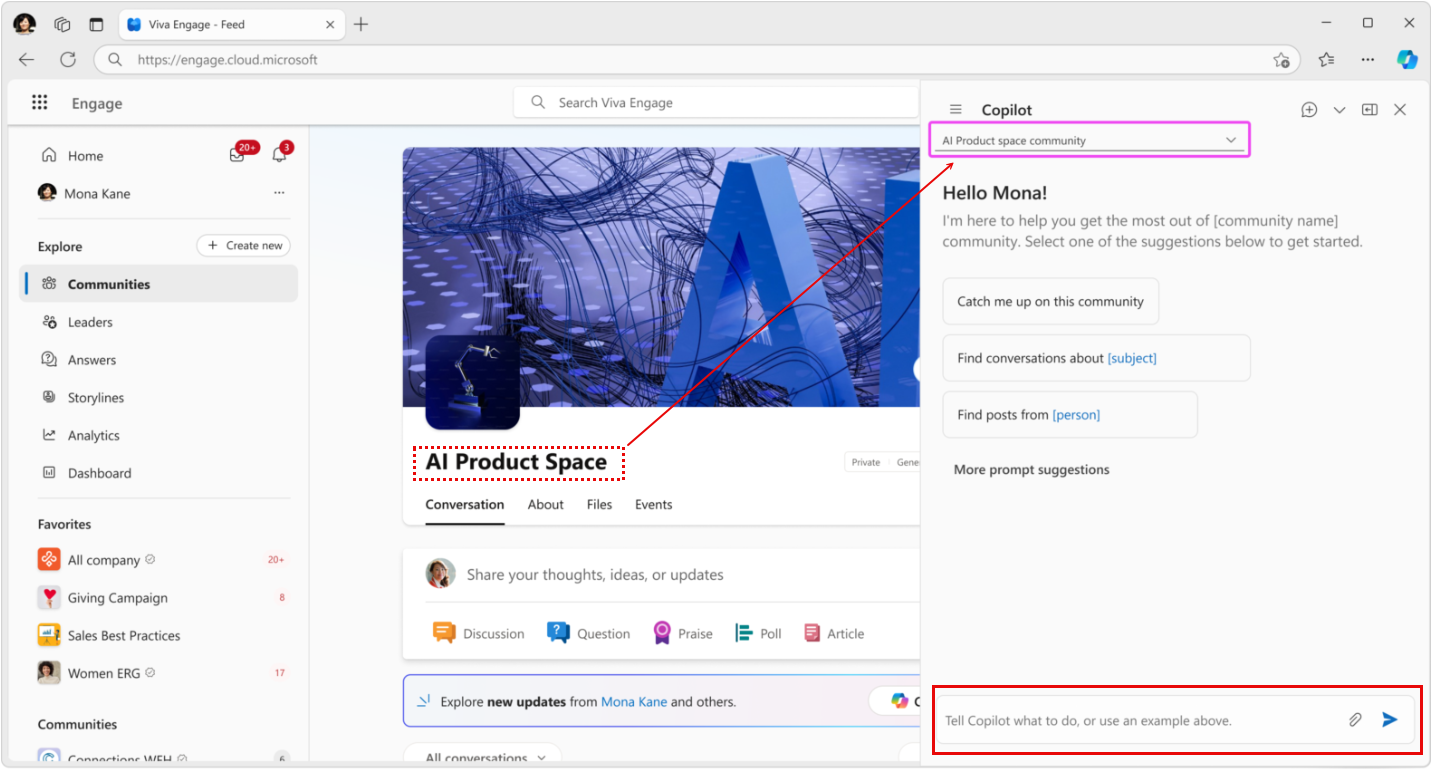Click Catch me up on this community

pyautogui.click(x=1050, y=301)
